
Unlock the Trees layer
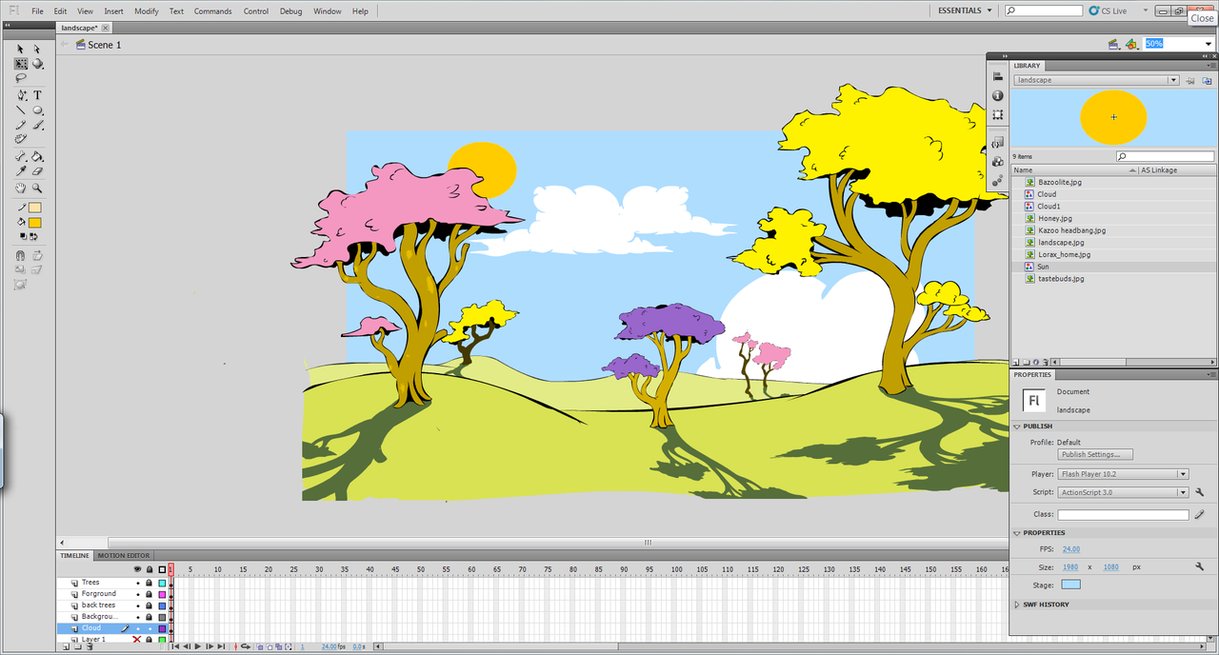coord(149,583)
